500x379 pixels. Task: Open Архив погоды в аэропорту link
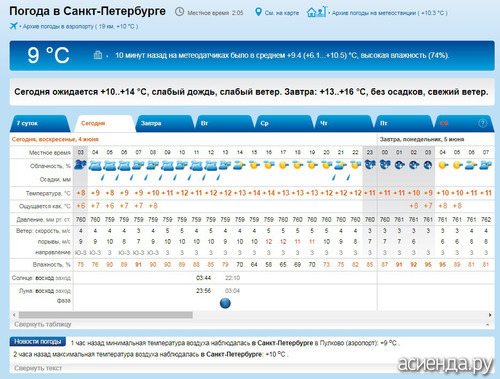click(80, 26)
